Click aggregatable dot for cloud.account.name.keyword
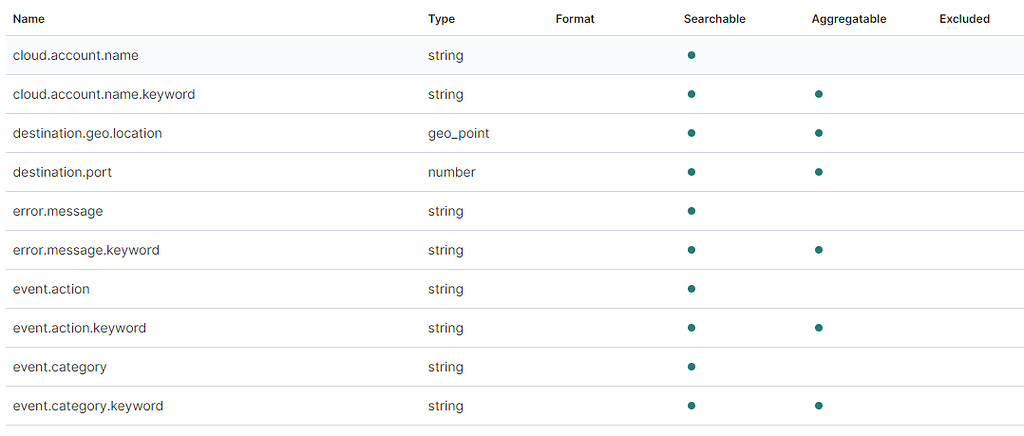Image resolution: width=1024 pixels, height=436 pixels. tap(819, 94)
